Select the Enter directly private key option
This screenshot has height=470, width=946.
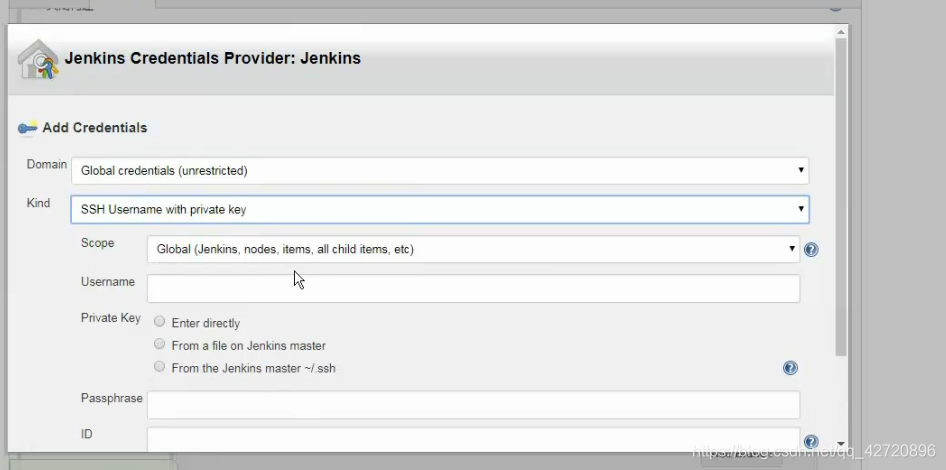coord(159,322)
